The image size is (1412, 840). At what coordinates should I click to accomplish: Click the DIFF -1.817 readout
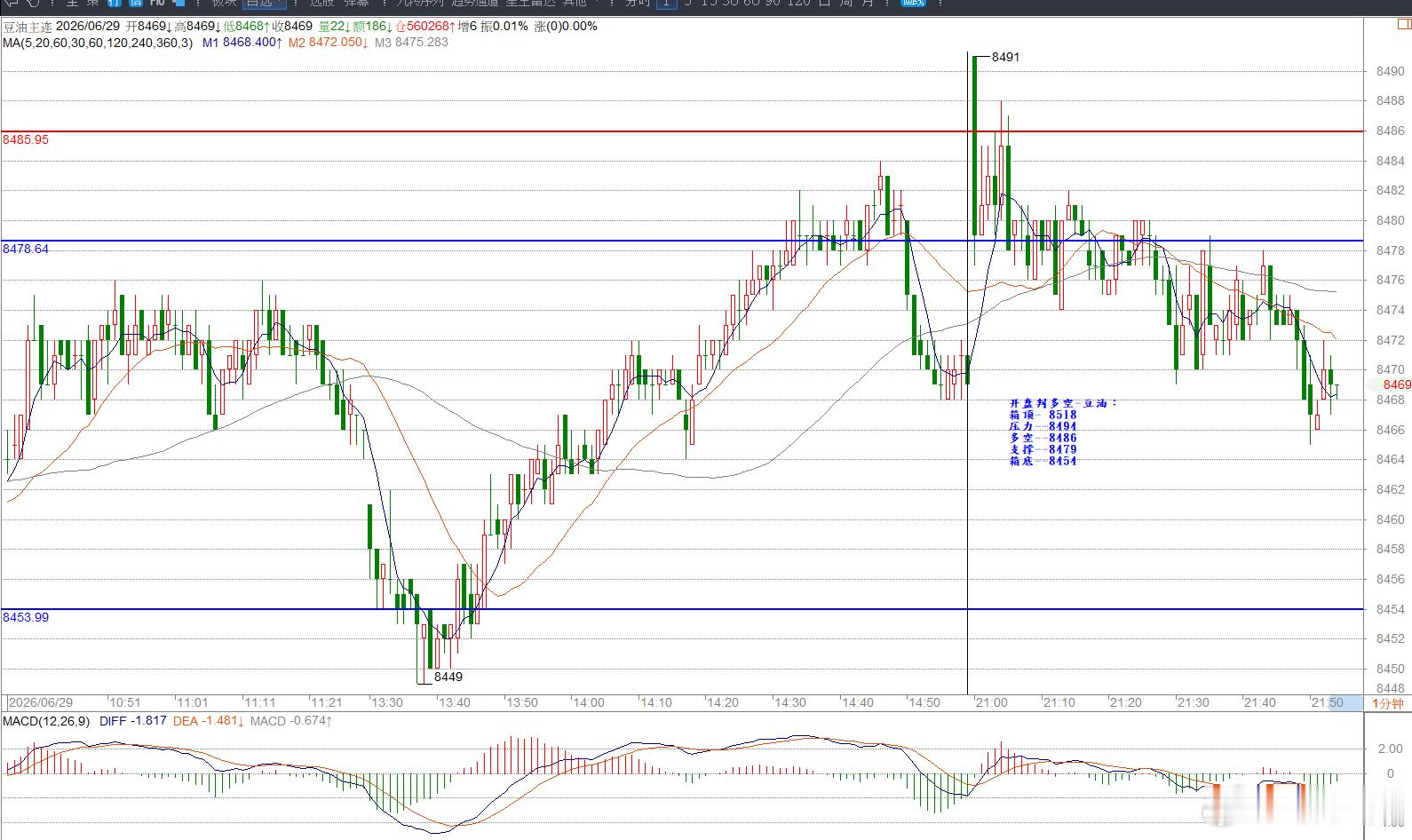[133, 721]
